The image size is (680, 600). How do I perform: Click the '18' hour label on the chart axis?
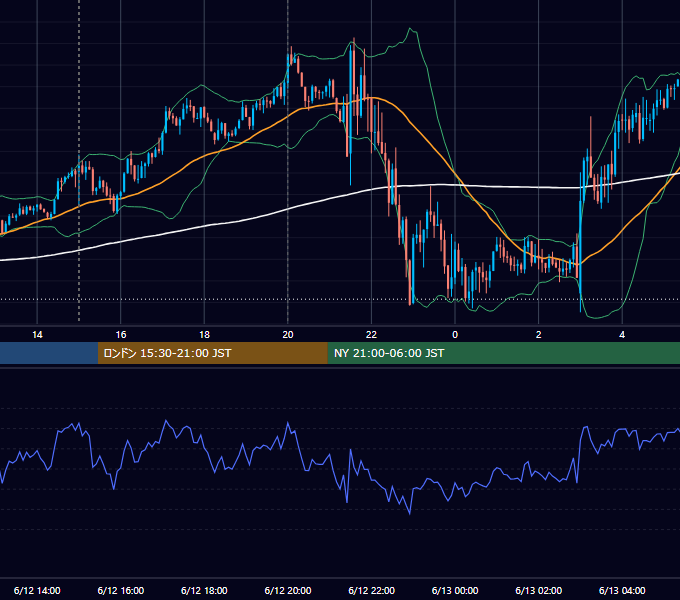tap(204, 335)
